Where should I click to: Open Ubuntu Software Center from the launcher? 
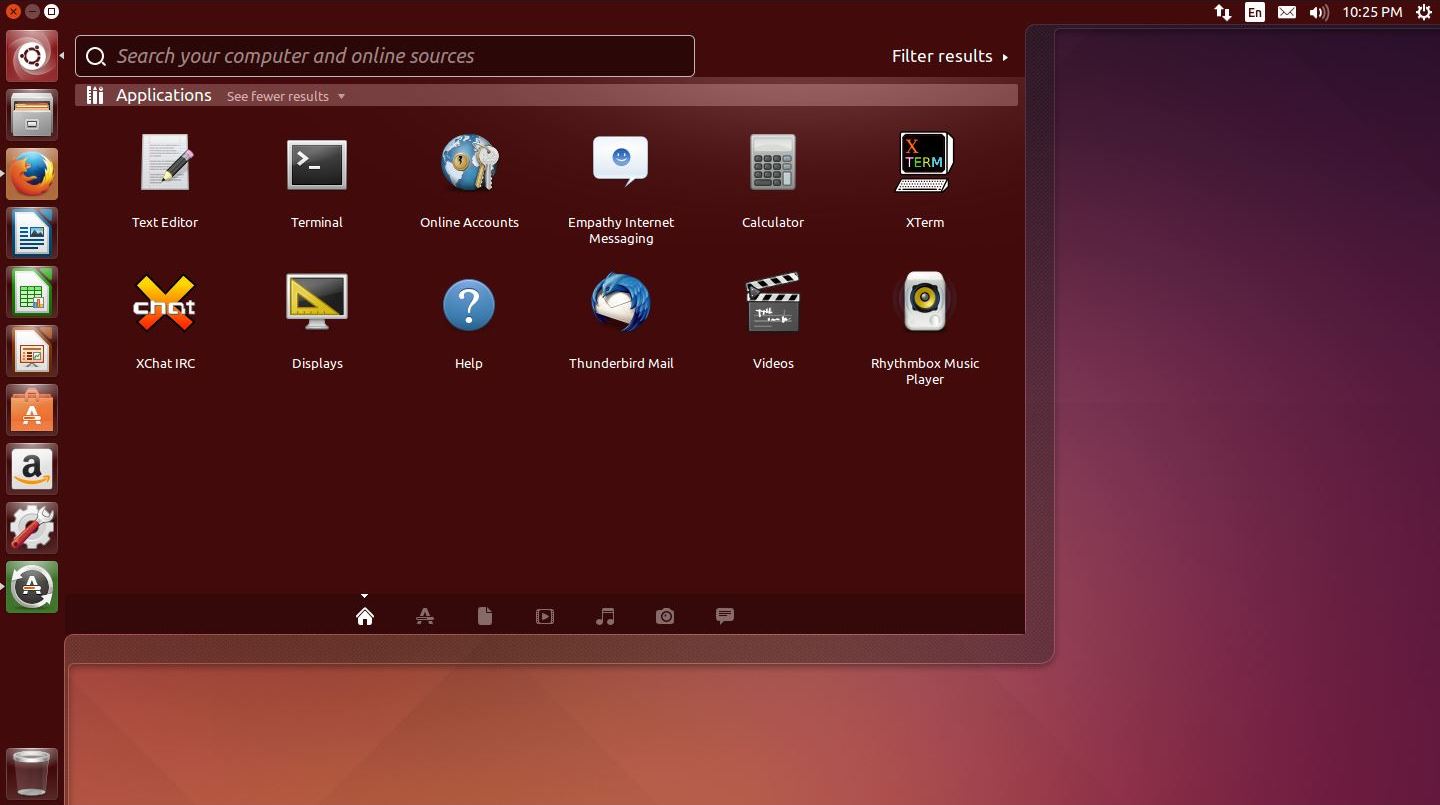[32, 410]
